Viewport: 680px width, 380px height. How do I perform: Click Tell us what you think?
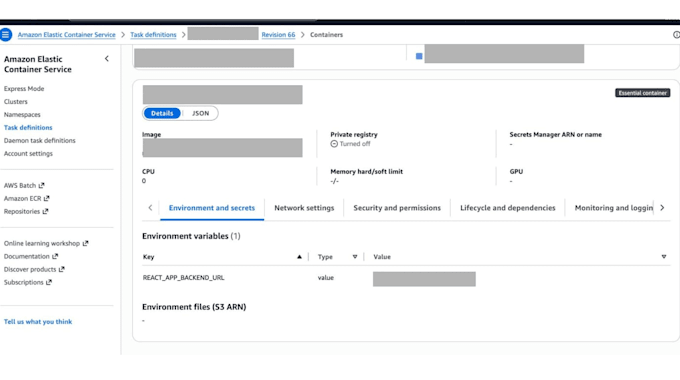[x=38, y=321]
